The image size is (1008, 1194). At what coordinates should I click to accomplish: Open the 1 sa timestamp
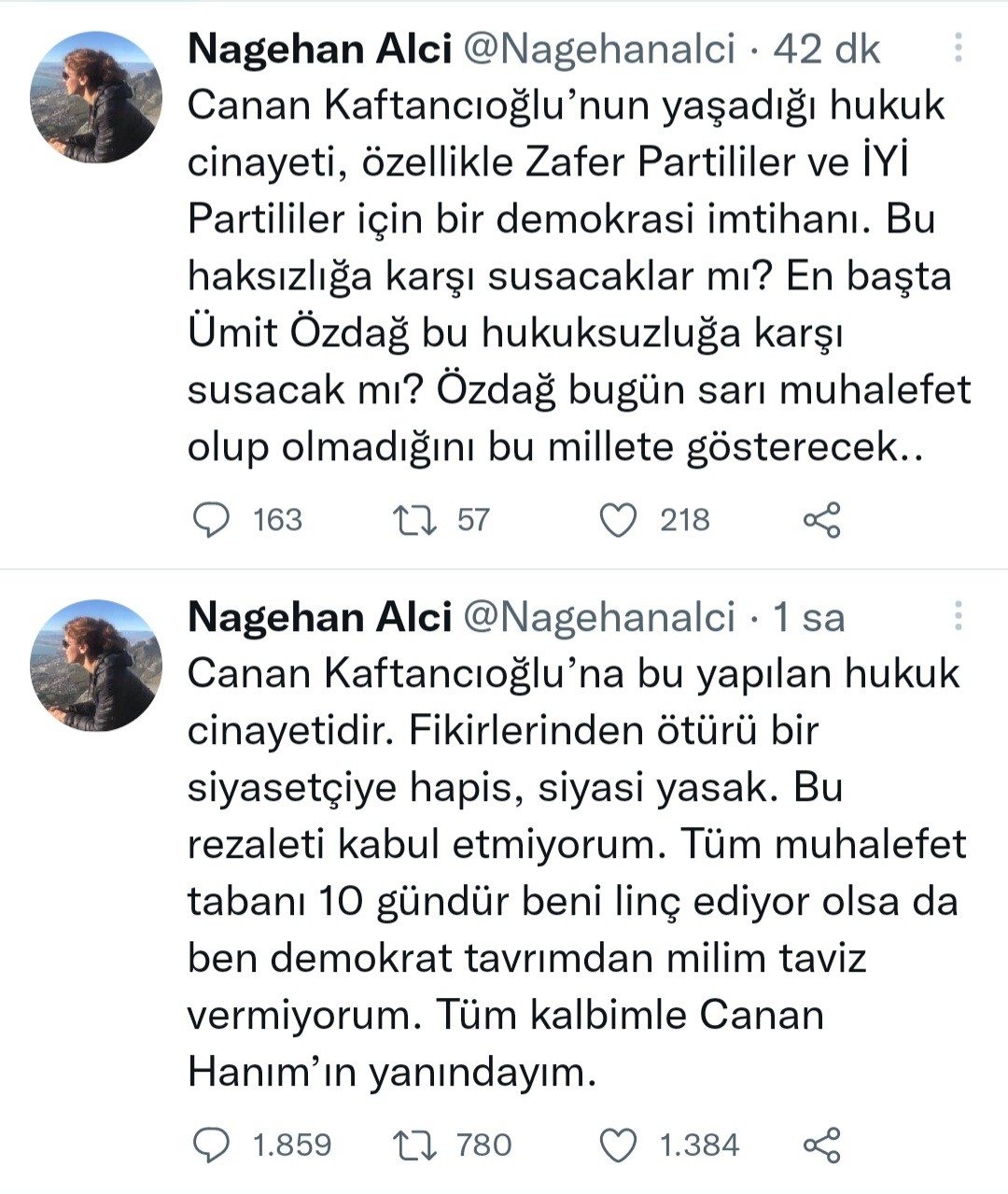click(808, 617)
